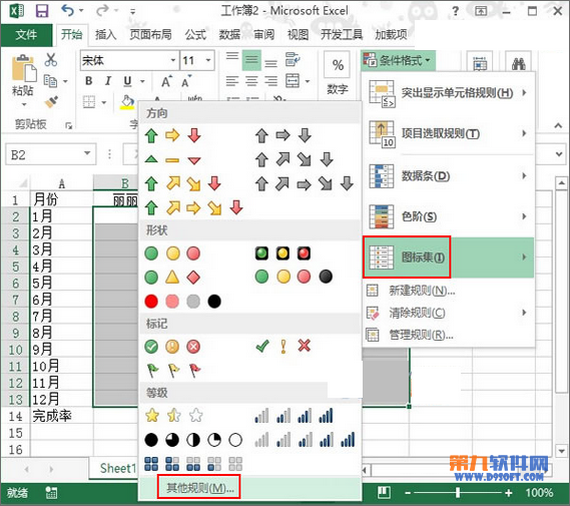Collapse the ribbon with the caret
This screenshot has width=570, height=506.
[x=558, y=126]
